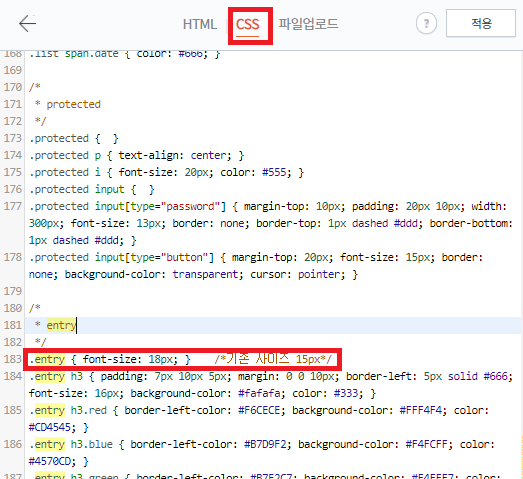Click line number 179 in gutter
The image size is (523, 479).
13,291
